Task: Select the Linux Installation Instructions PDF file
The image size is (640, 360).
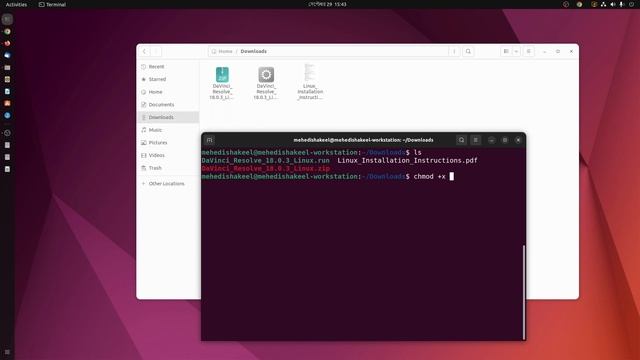Action: pos(310,82)
